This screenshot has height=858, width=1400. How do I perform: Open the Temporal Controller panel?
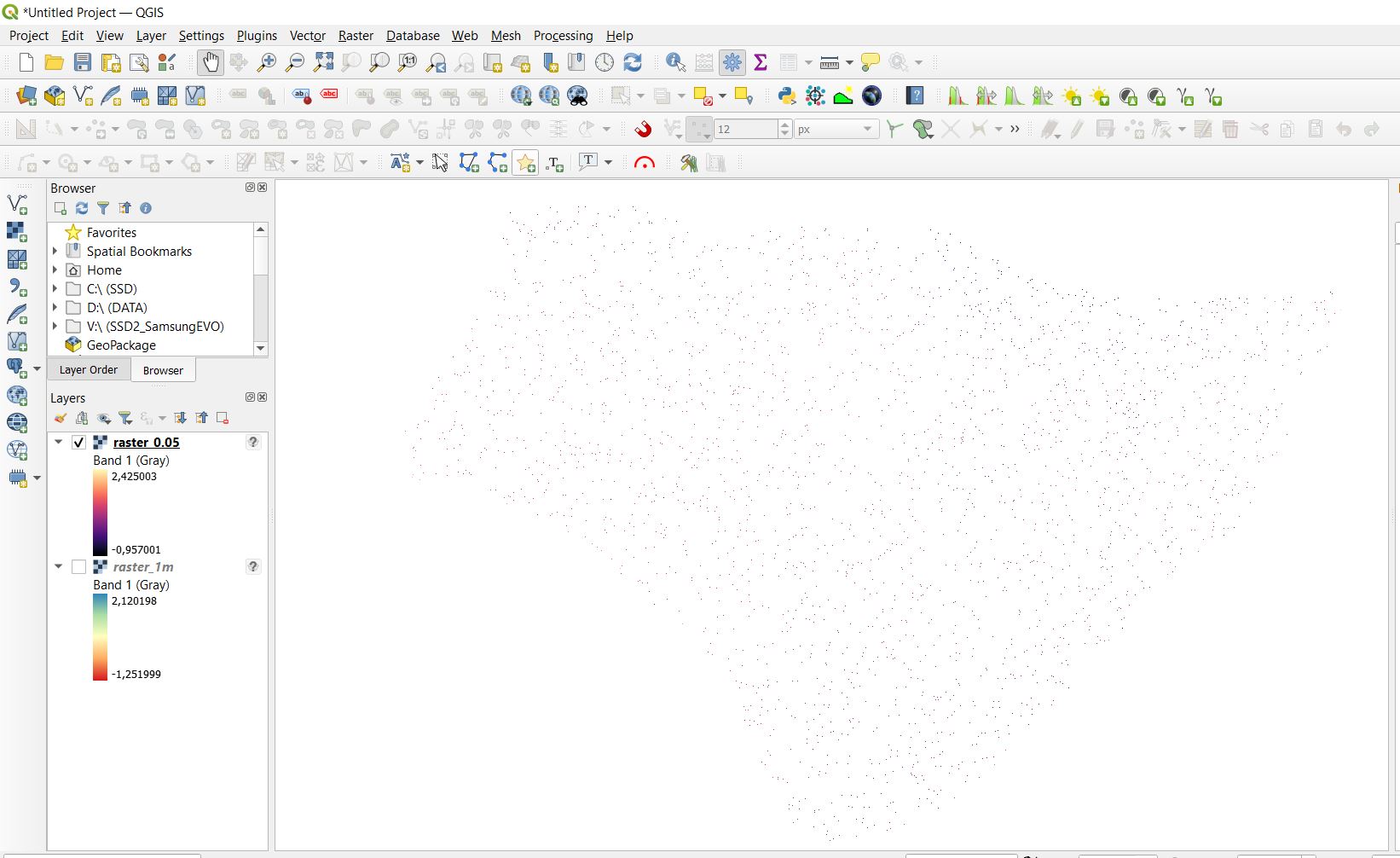605,62
